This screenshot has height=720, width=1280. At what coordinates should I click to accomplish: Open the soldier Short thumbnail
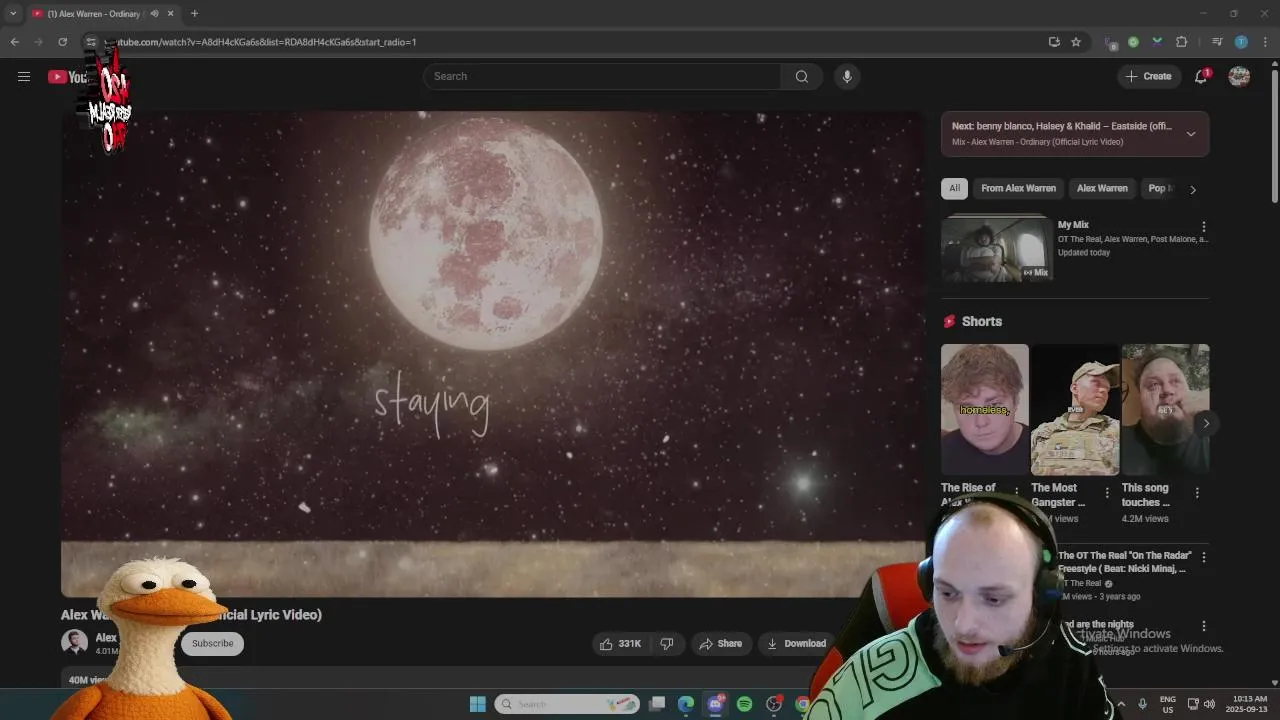coord(1075,410)
